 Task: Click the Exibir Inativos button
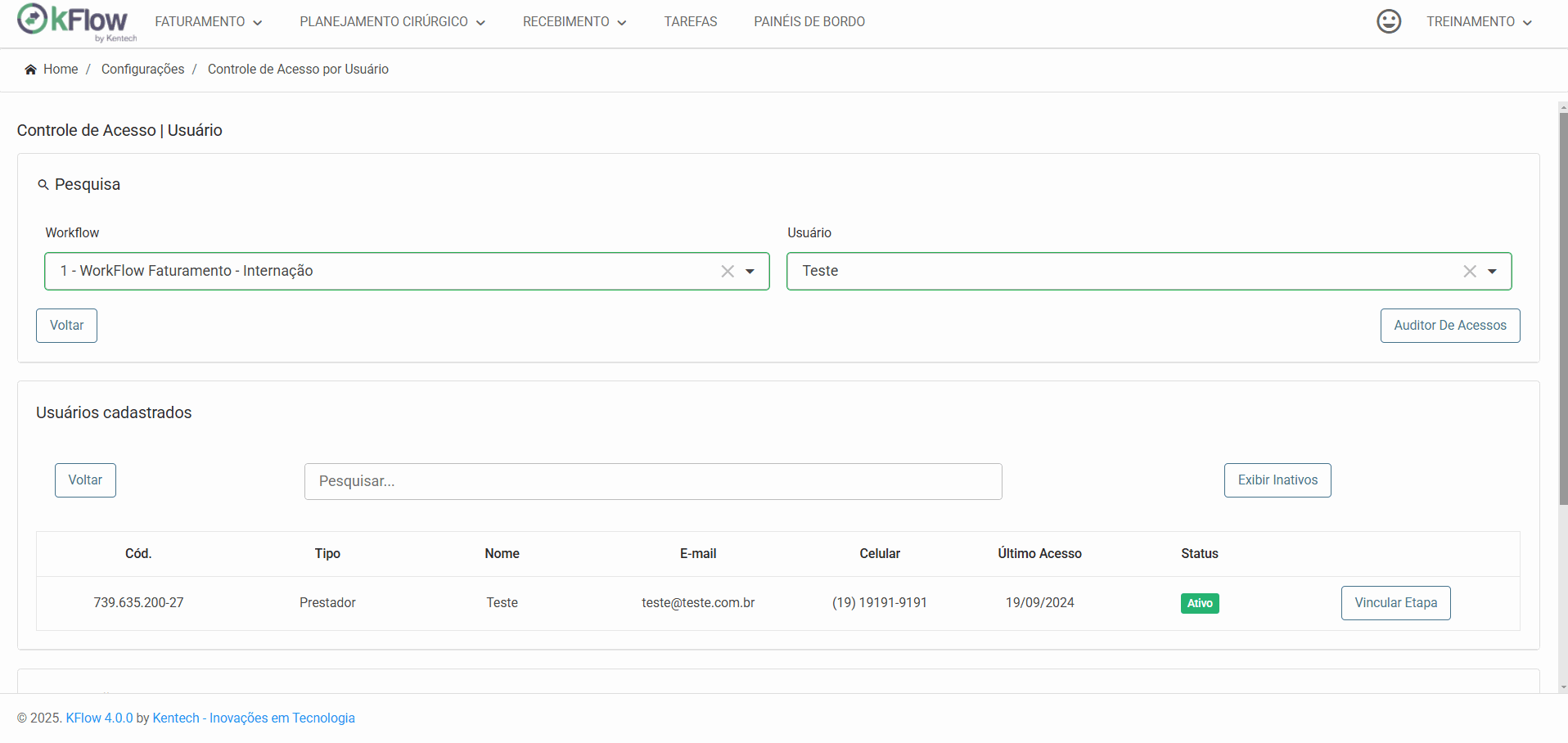[1277, 480]
